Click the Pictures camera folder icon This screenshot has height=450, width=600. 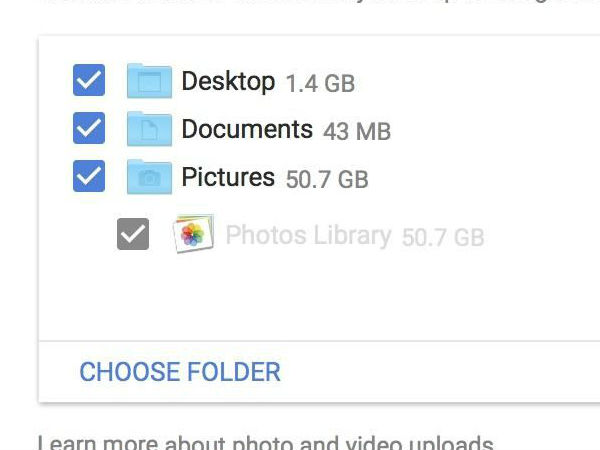[149, 177]
